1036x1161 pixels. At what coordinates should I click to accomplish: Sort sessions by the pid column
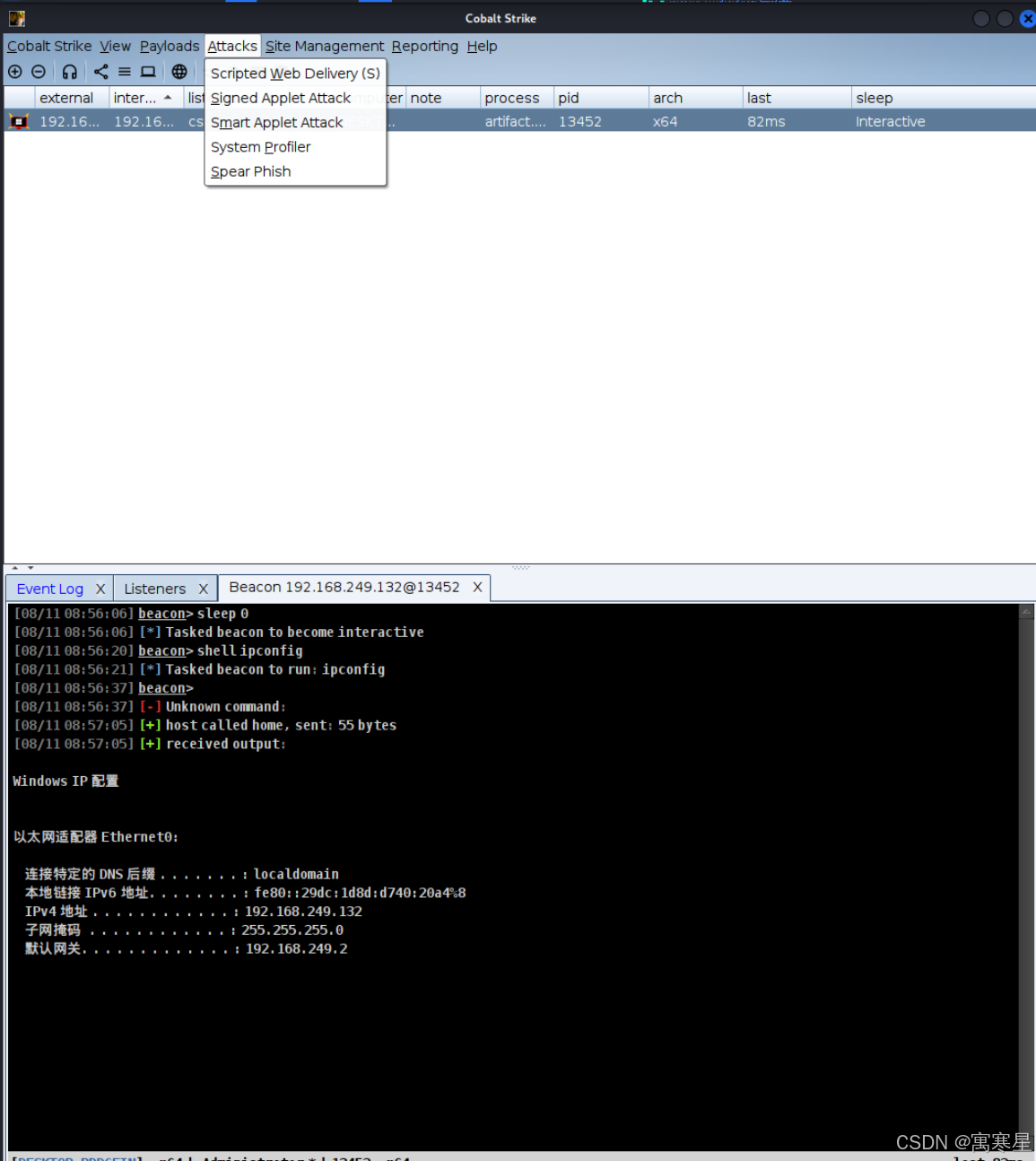tap(601, 98)
